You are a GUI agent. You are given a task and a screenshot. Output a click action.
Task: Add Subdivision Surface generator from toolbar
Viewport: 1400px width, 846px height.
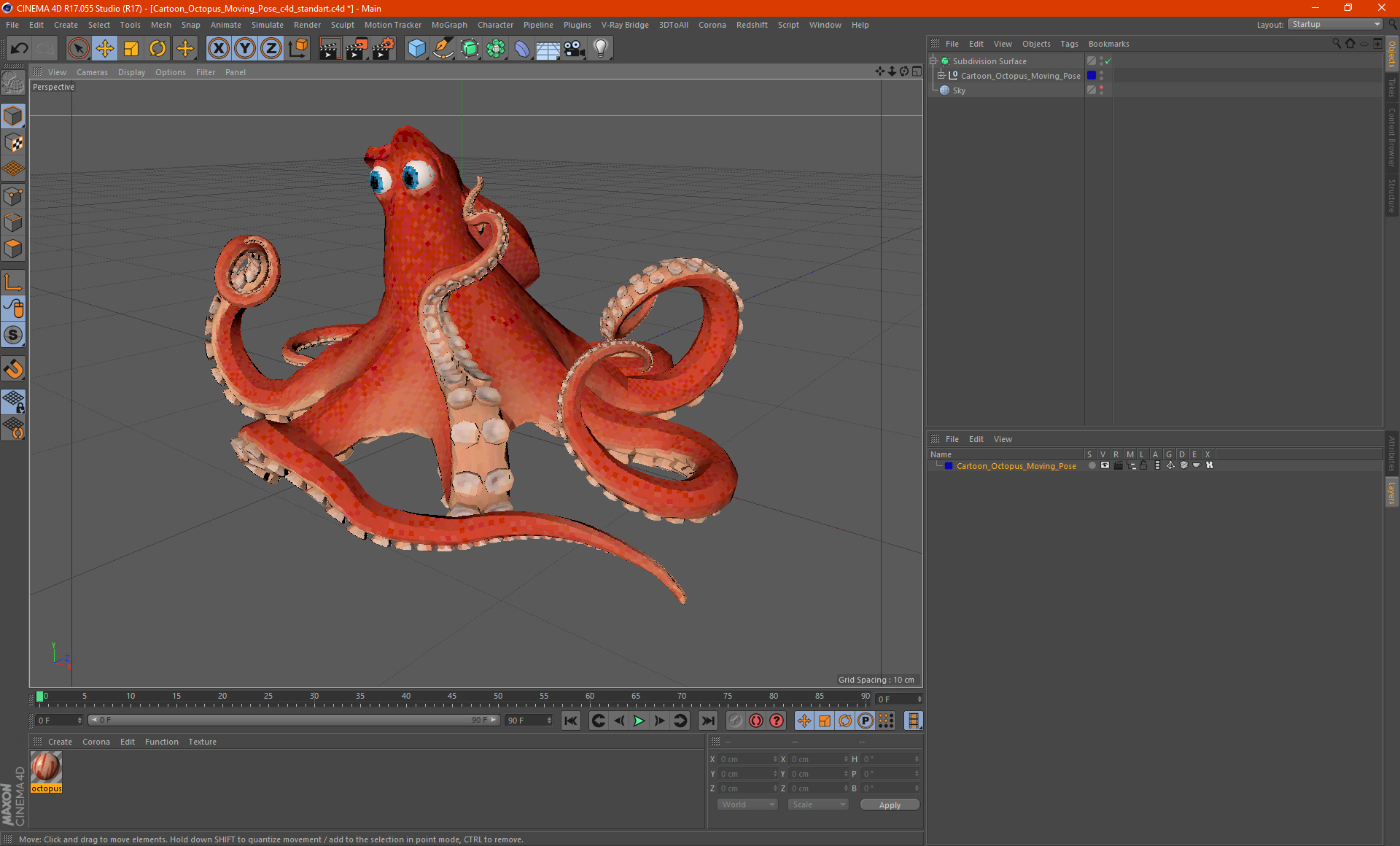470,49
